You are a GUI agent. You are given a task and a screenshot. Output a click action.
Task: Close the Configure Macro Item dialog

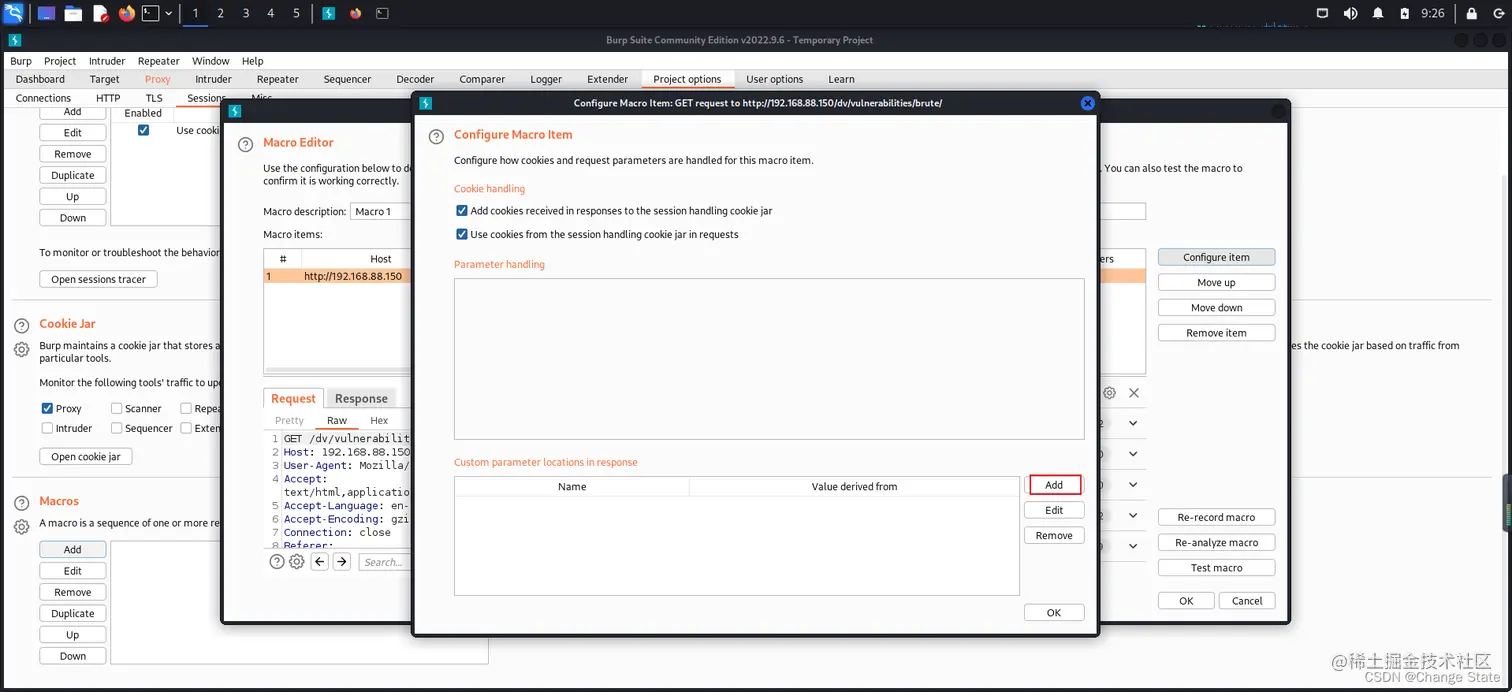pos(1088,103)
